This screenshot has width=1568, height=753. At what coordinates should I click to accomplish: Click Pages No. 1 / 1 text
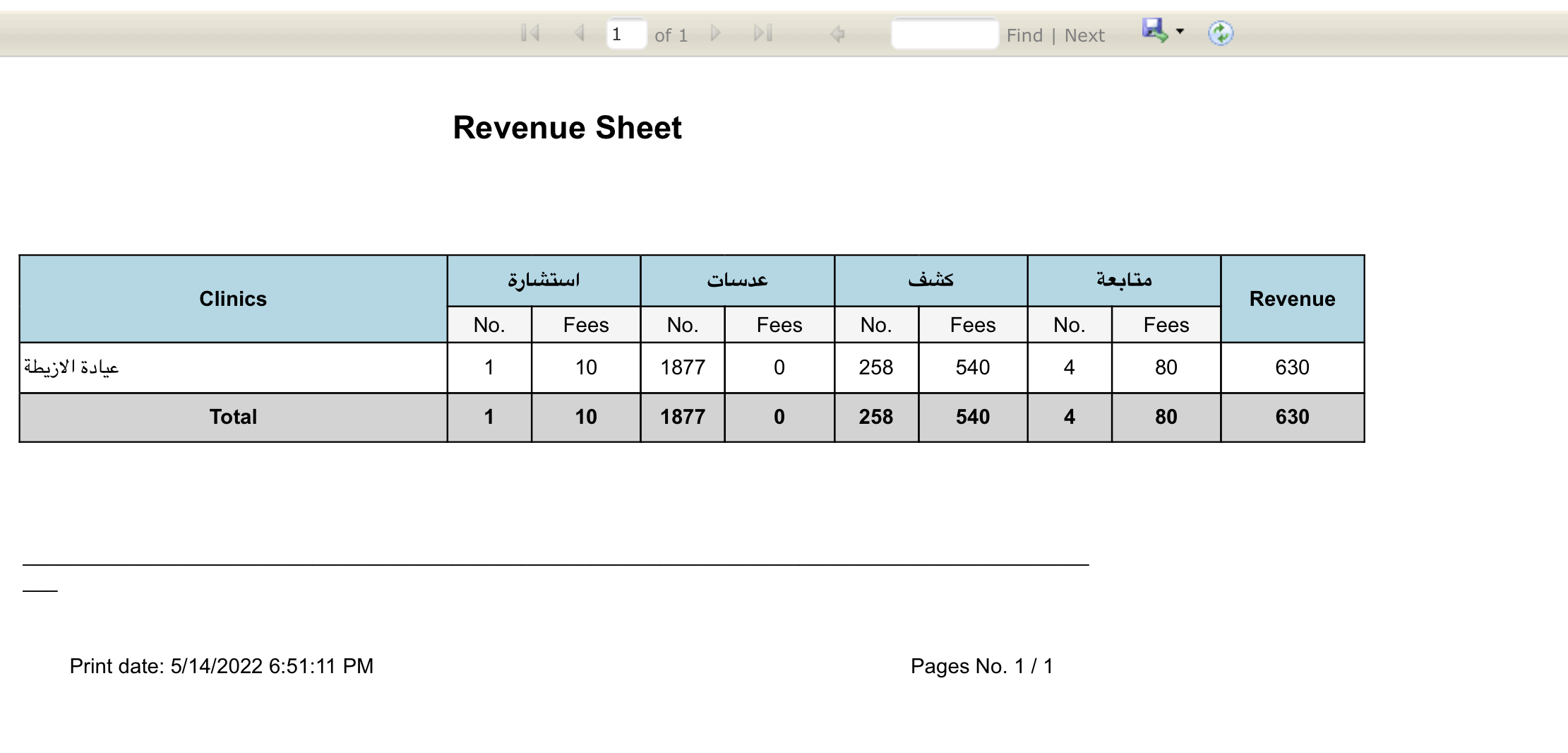tap(982, 666)
